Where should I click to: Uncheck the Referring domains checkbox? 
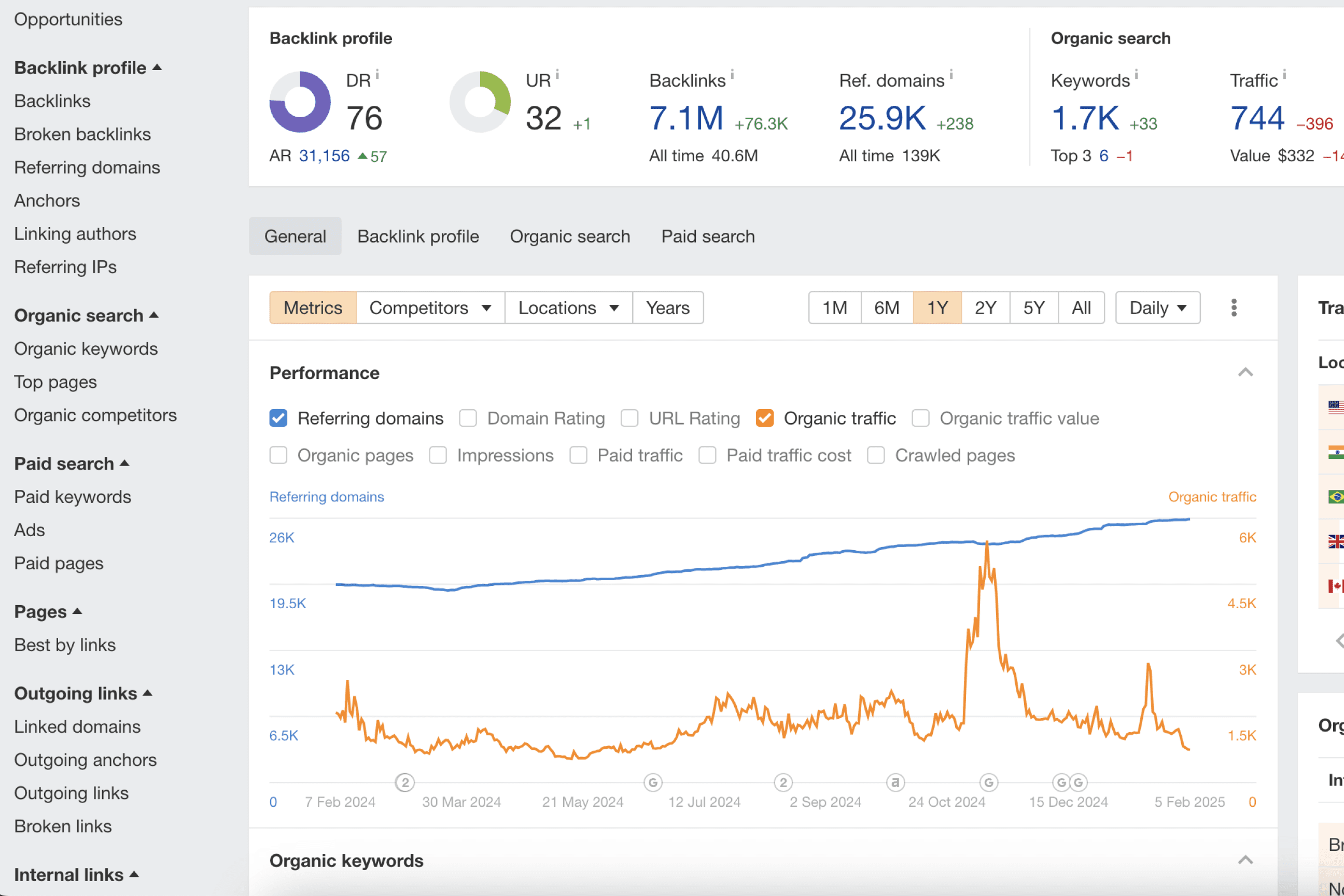(278, 418)
